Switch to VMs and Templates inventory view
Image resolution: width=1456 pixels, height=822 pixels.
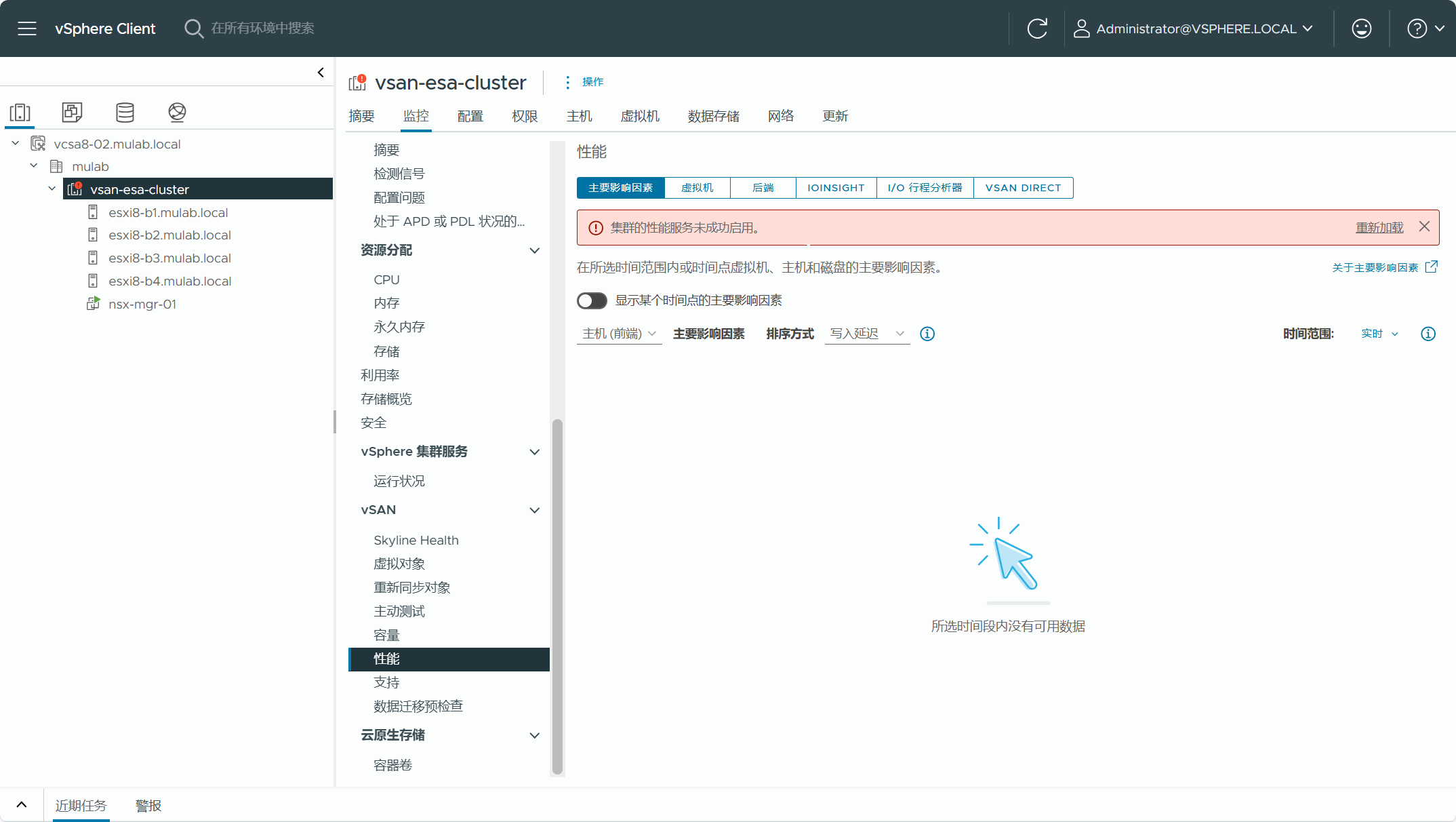(72, 113)
